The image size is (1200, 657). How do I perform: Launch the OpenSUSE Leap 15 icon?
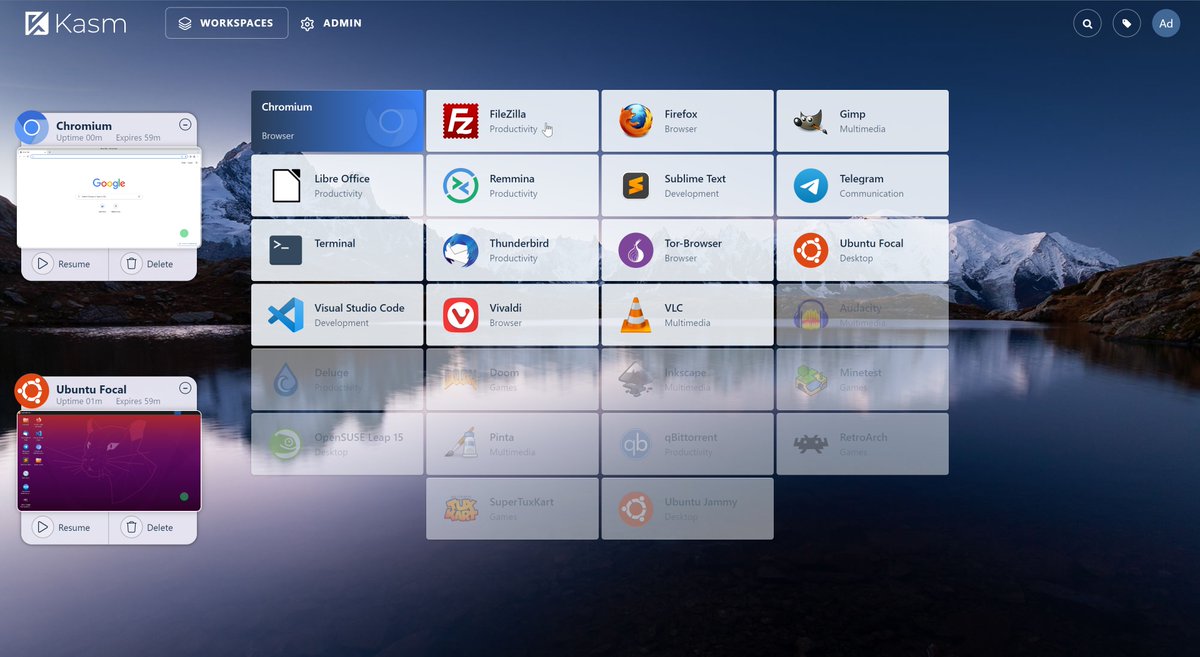(x=286, y=444)
